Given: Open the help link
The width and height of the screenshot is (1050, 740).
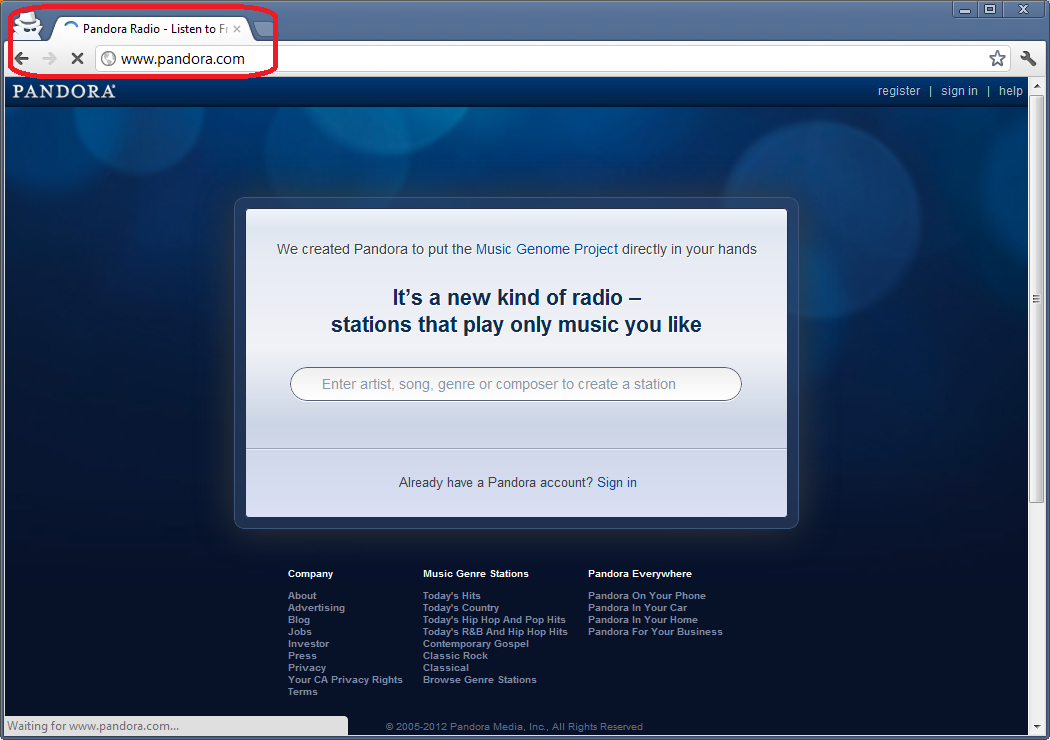Looking at the screenshot, I should click(1010, 91).
